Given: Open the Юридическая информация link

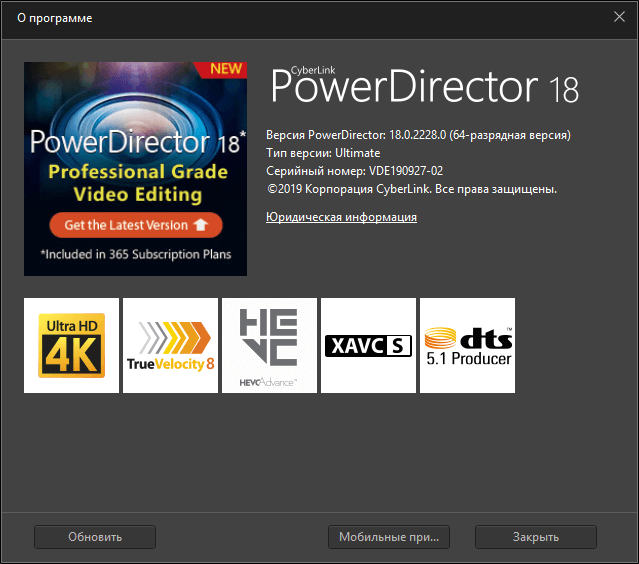Looking at the screenshot, I should tap(341, 217).
